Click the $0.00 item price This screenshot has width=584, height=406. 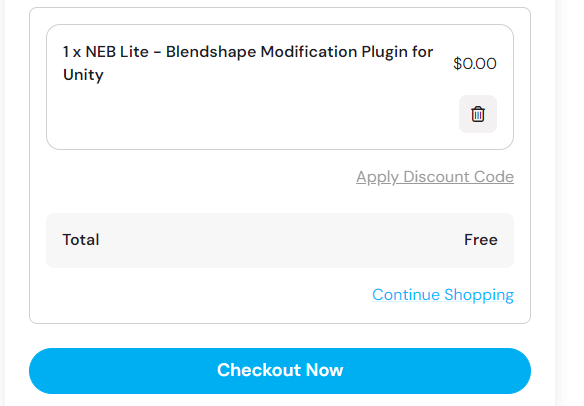(x=475, y=64)
